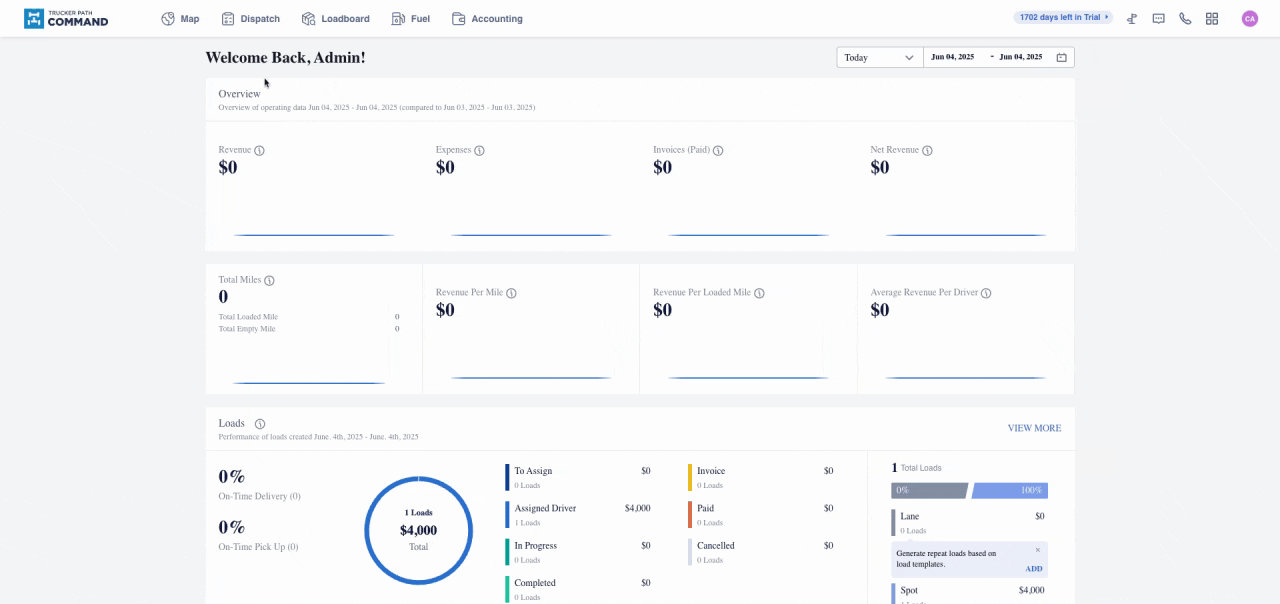Open the apps grid icon
Image resolution: width=1280 pixels, height=604 pixels.
pyautogui.click(x=1212, y=18)
